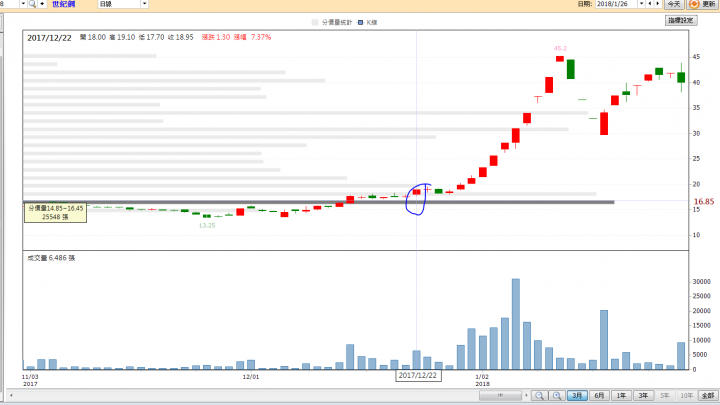This screenshot has width=720, height=405.
Task: Click the 11/03 2017 axis date label
Action: [x=30, y=380]
